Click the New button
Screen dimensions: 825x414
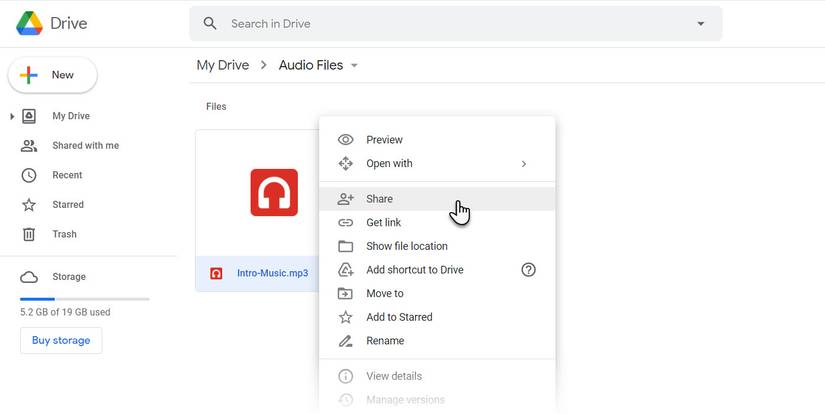53,75
